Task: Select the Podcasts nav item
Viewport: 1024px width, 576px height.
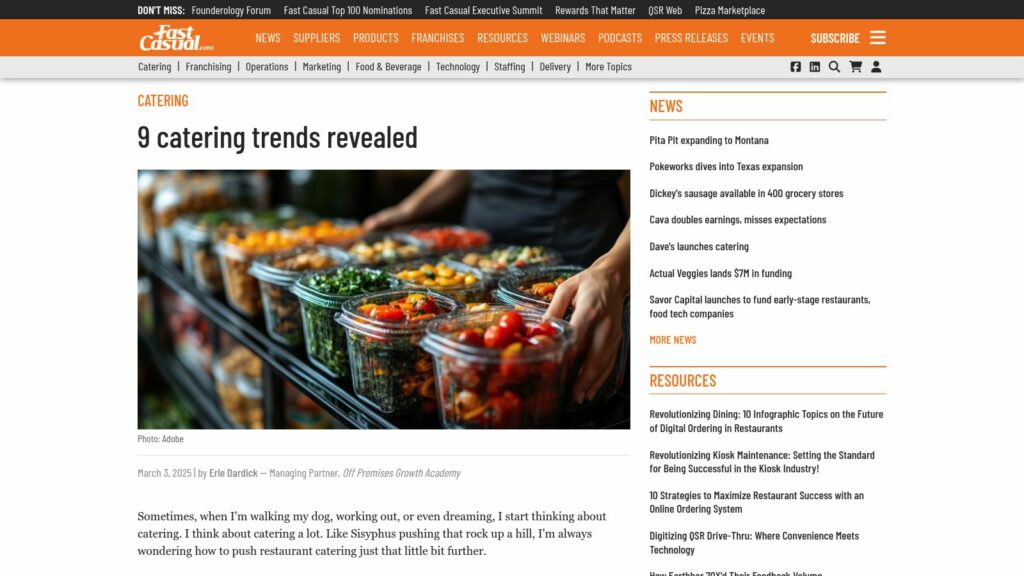Action: 620,38
